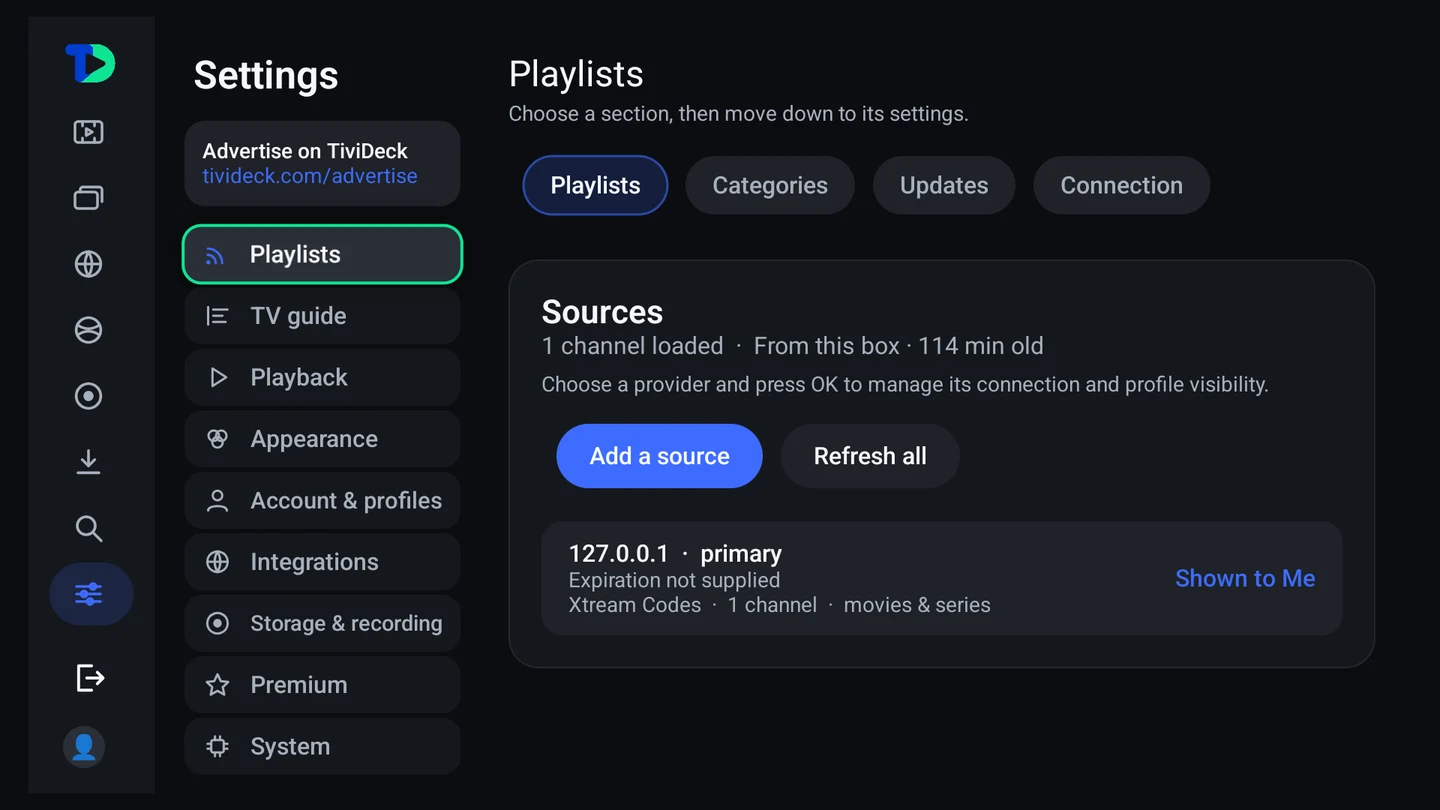
Task: Open System settings
Action: pyautogui.click(x=322, y=747)
